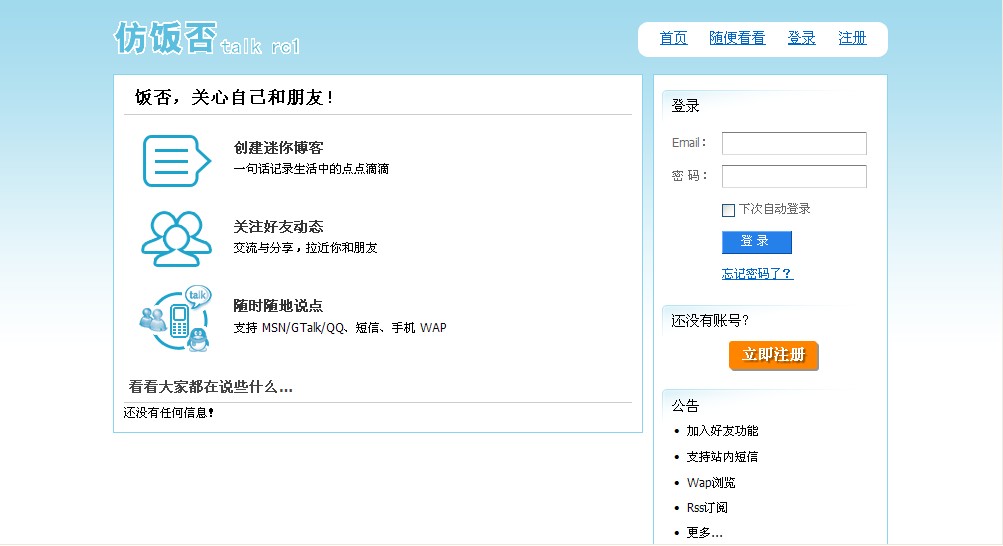Click the 公告 section heading

click(685, 405)
